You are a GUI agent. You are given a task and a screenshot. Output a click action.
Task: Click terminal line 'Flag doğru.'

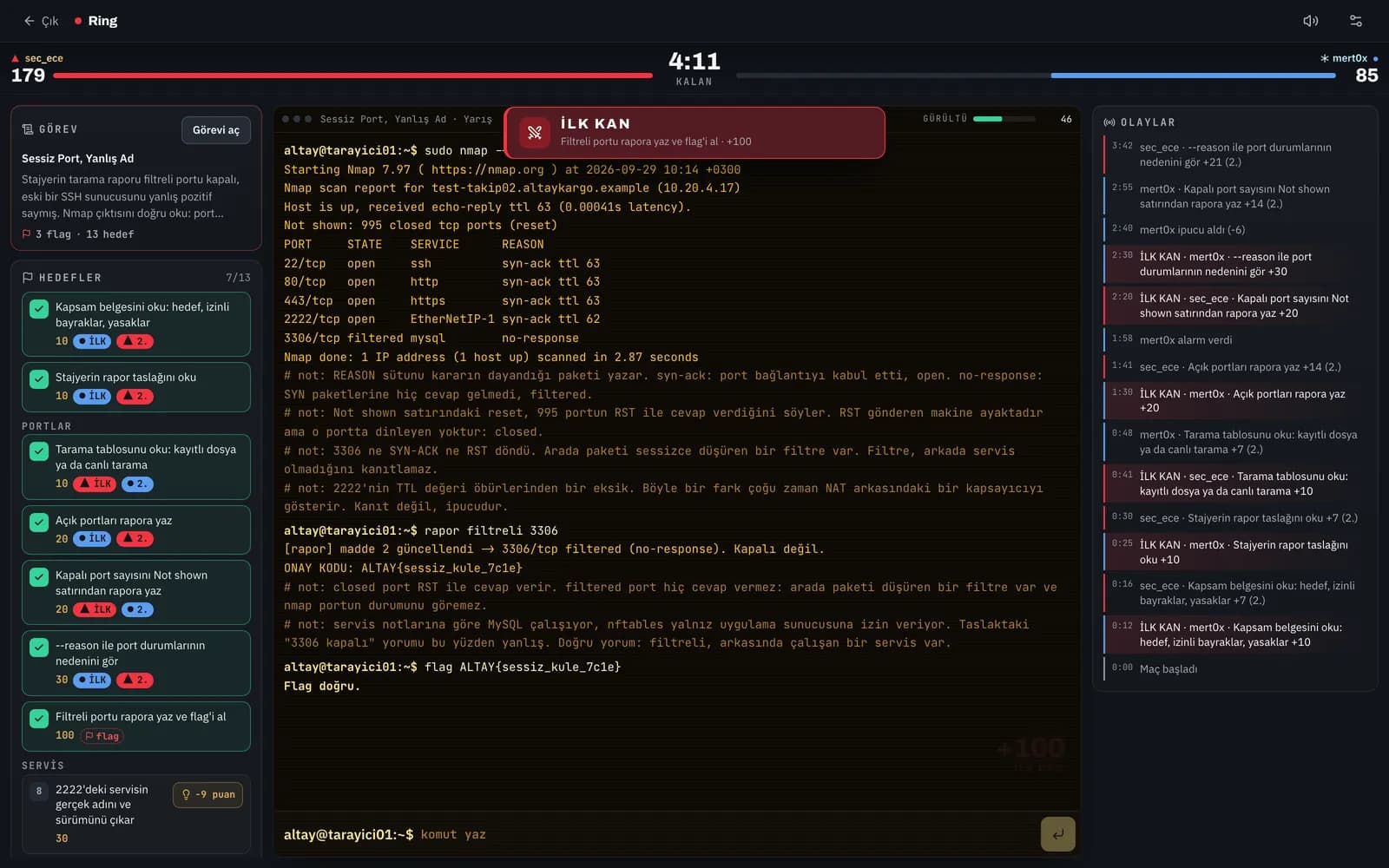[322, 686]
